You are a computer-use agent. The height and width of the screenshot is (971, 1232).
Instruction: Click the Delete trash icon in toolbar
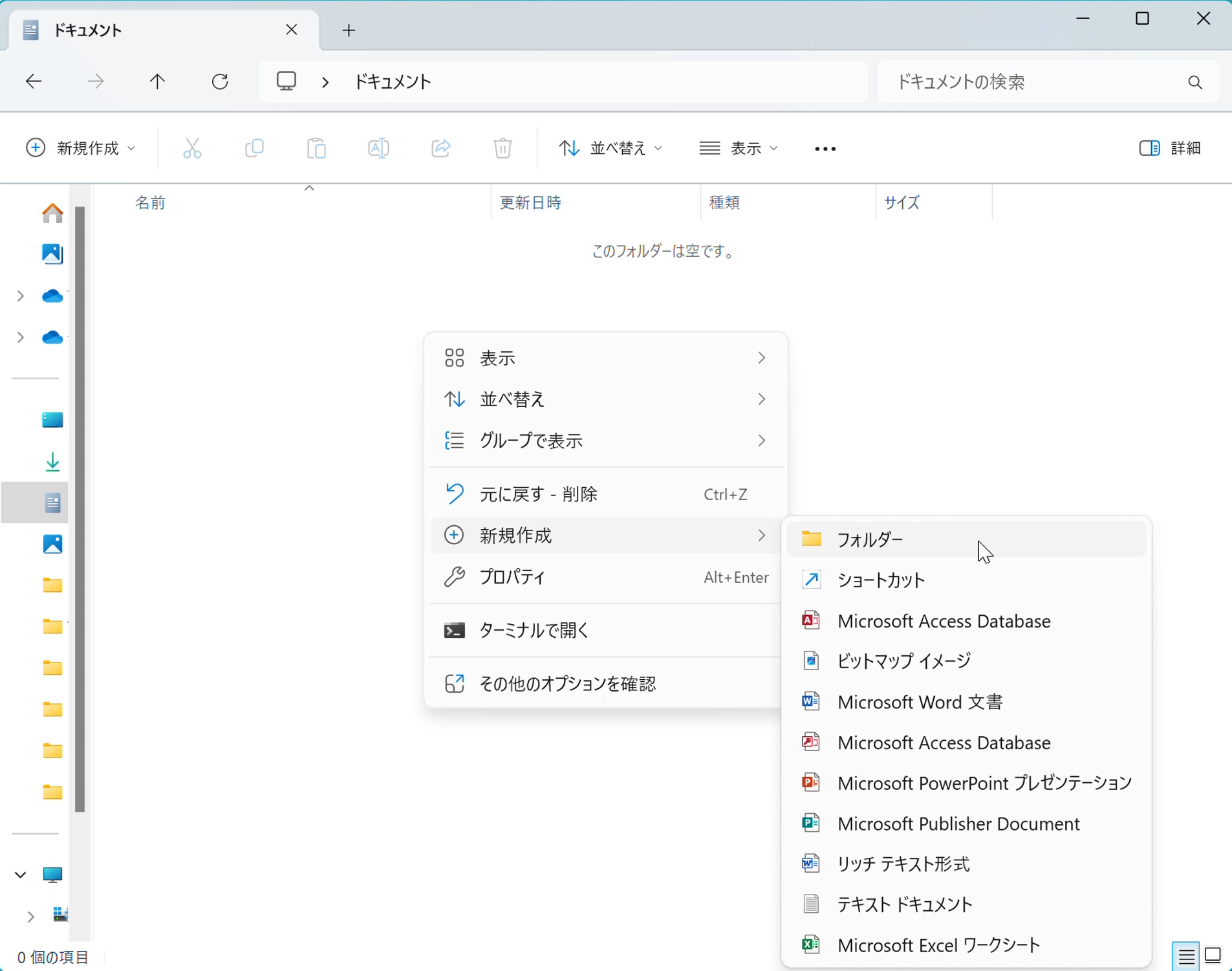[x=503, y=148]
